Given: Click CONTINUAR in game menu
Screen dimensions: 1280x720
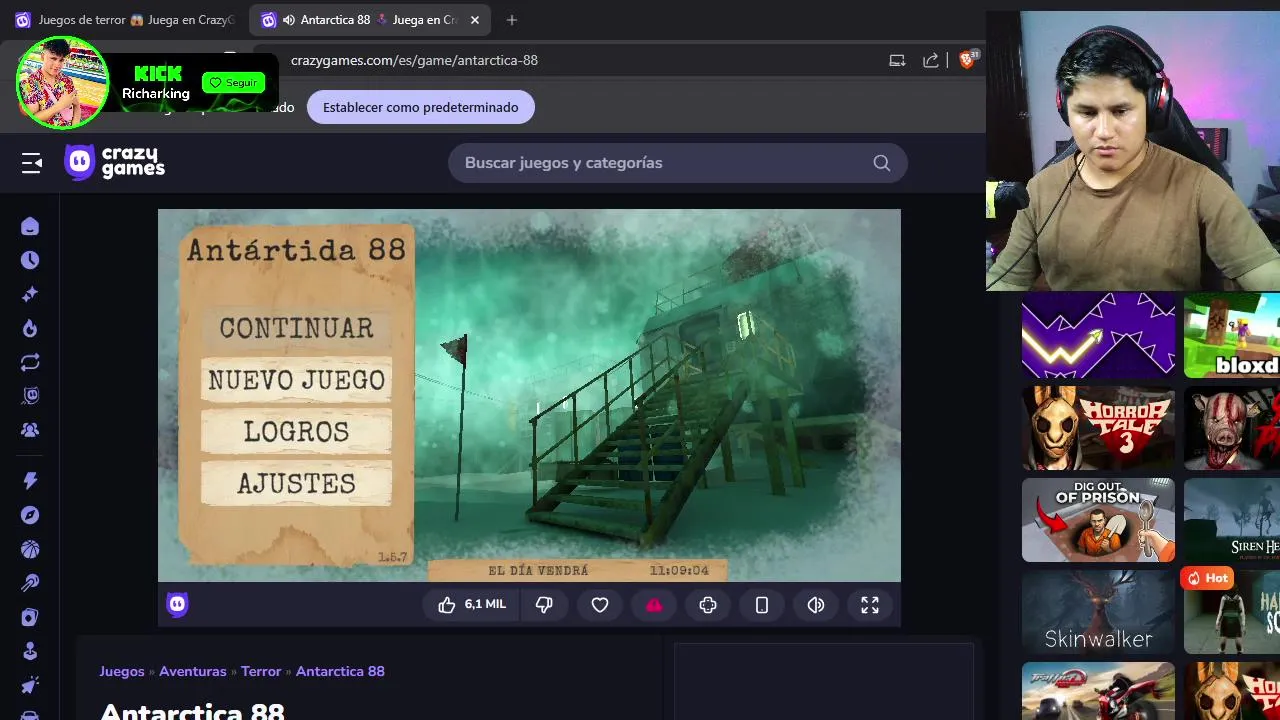Looking at the screenshot, I should [296, 328].
